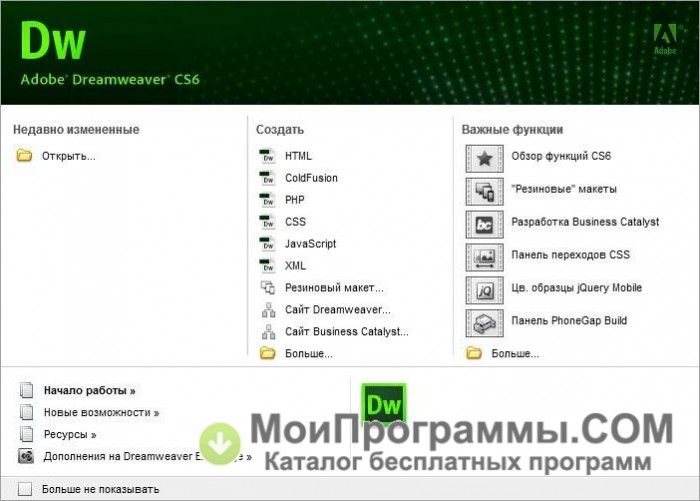The image size is (700, 501).
Task: Click the star icon for Обзор функций CS6
Action: click(484, 159)
